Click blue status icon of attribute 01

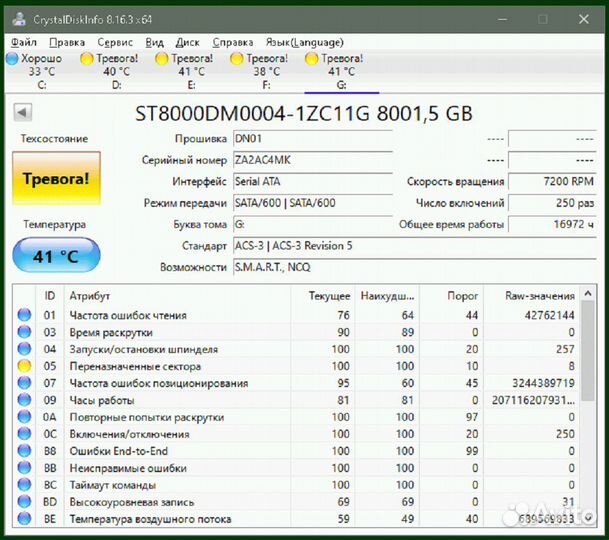pos(24,315)
